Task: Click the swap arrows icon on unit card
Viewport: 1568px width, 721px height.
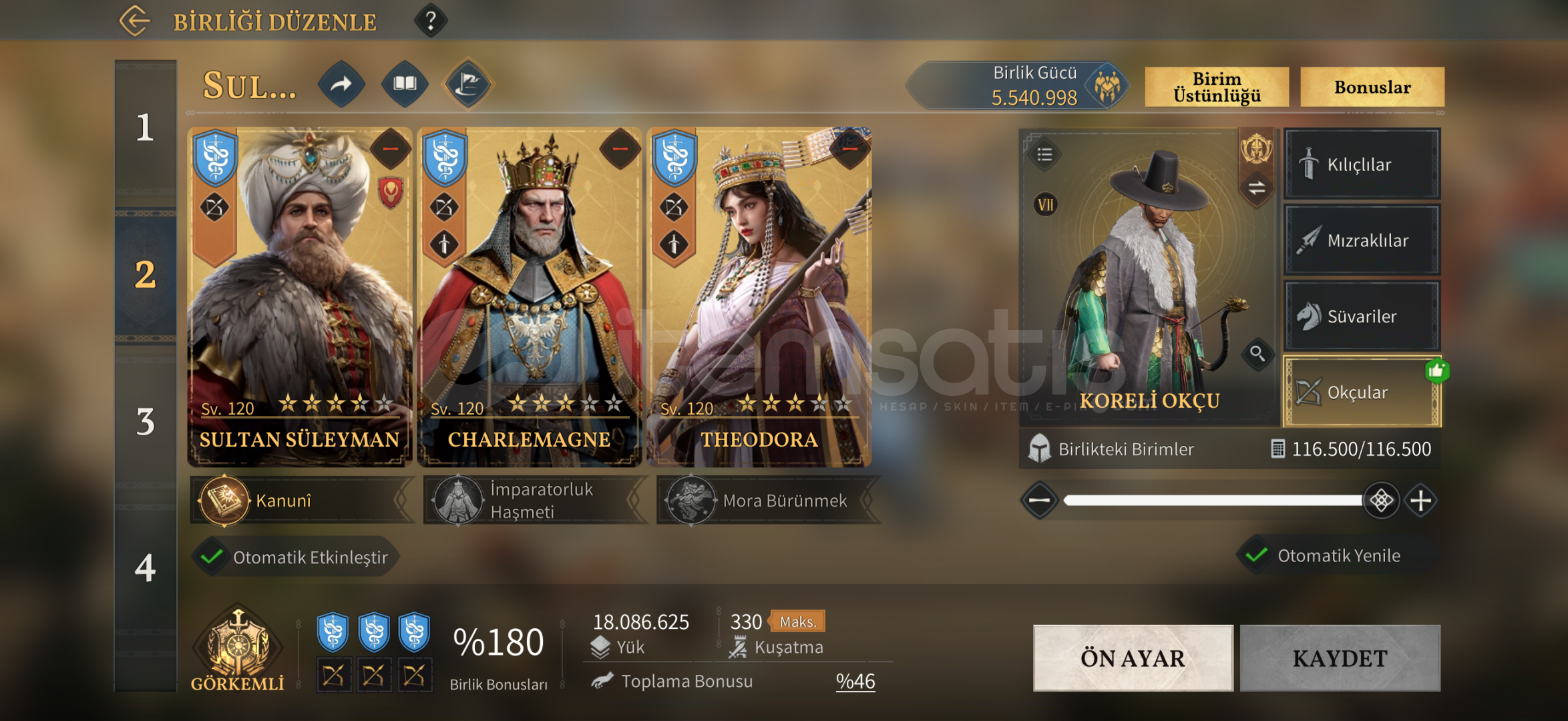Action: click(x=1257, y=188)
